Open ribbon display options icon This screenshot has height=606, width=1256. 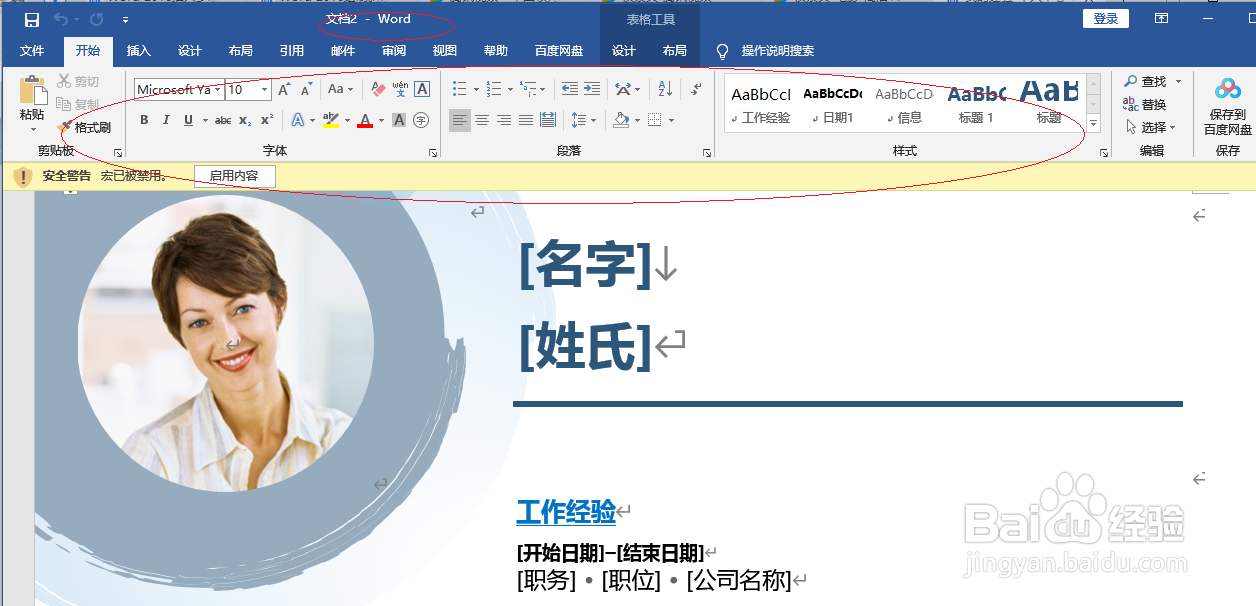click(x=1161, y=19)
